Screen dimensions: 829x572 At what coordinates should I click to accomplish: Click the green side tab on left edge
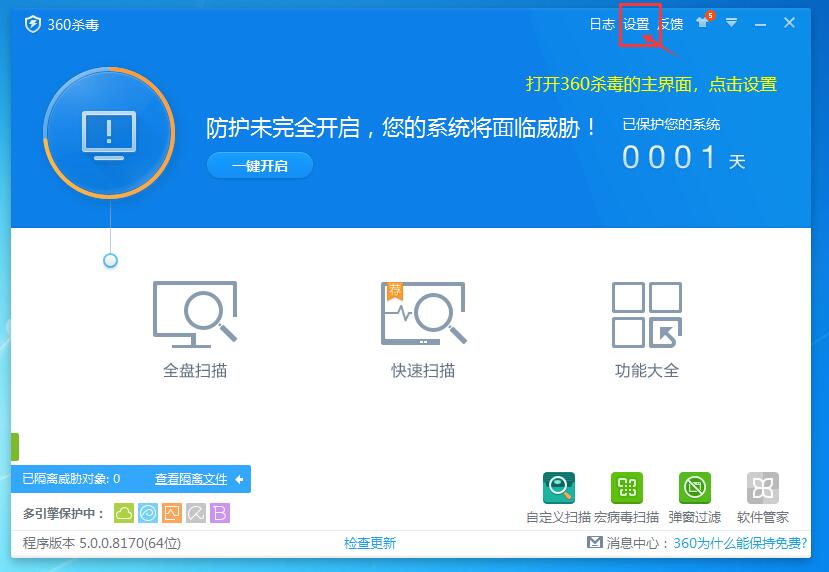(15, 447)
